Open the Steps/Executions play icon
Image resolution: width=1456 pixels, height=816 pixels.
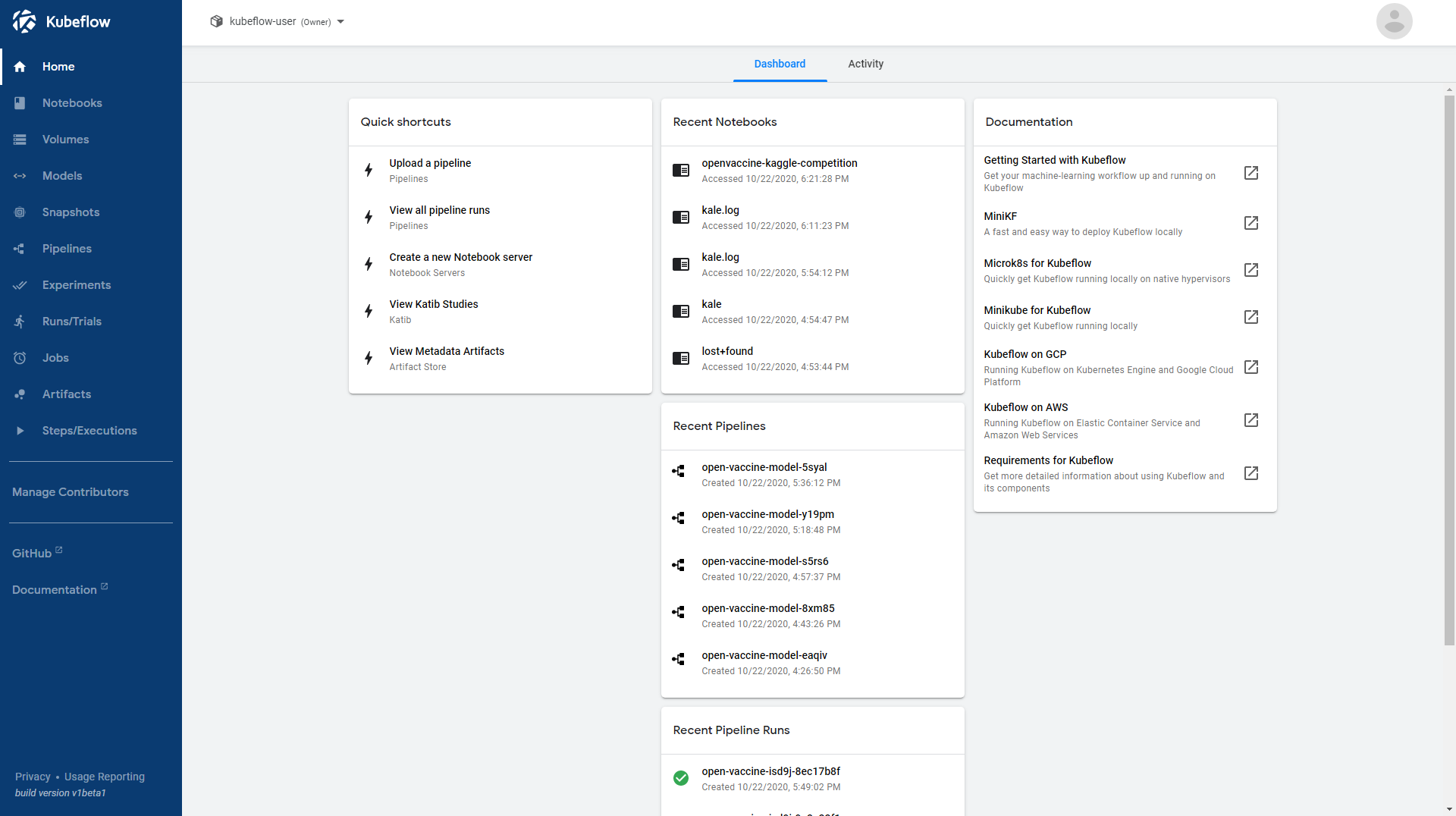(20, 431)
